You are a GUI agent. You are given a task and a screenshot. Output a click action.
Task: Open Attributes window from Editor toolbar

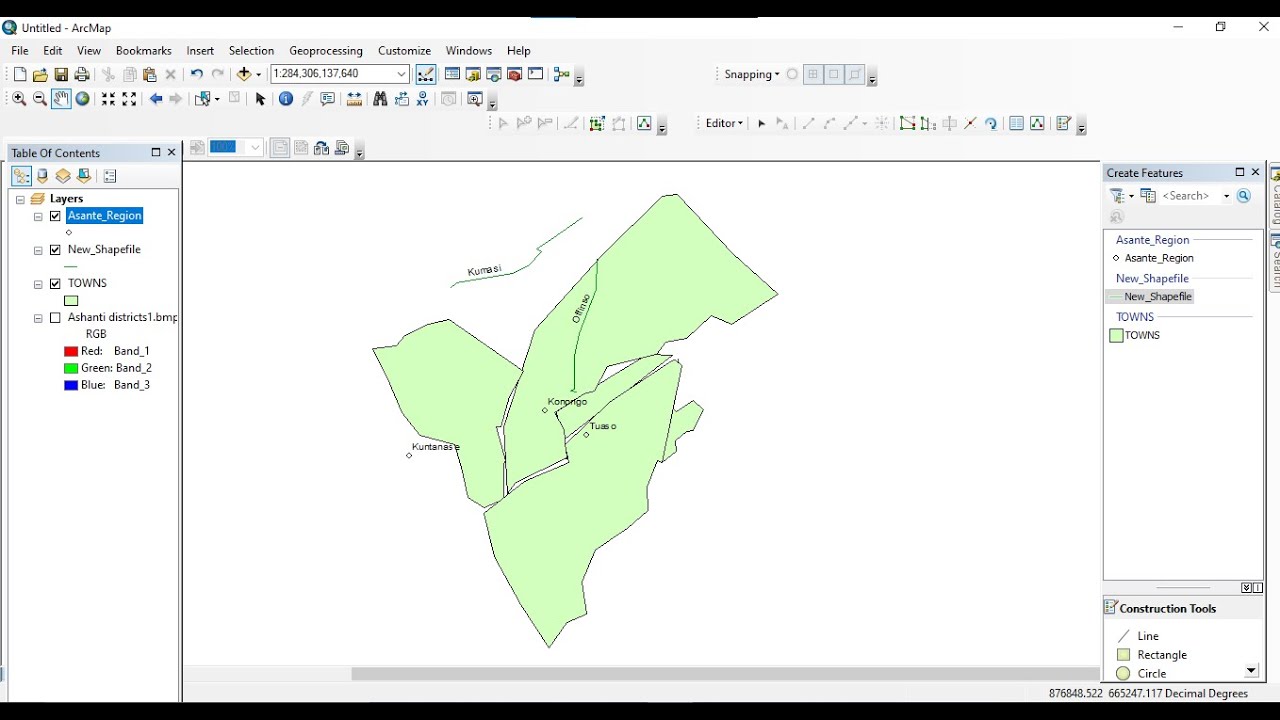click(1016, 123)
